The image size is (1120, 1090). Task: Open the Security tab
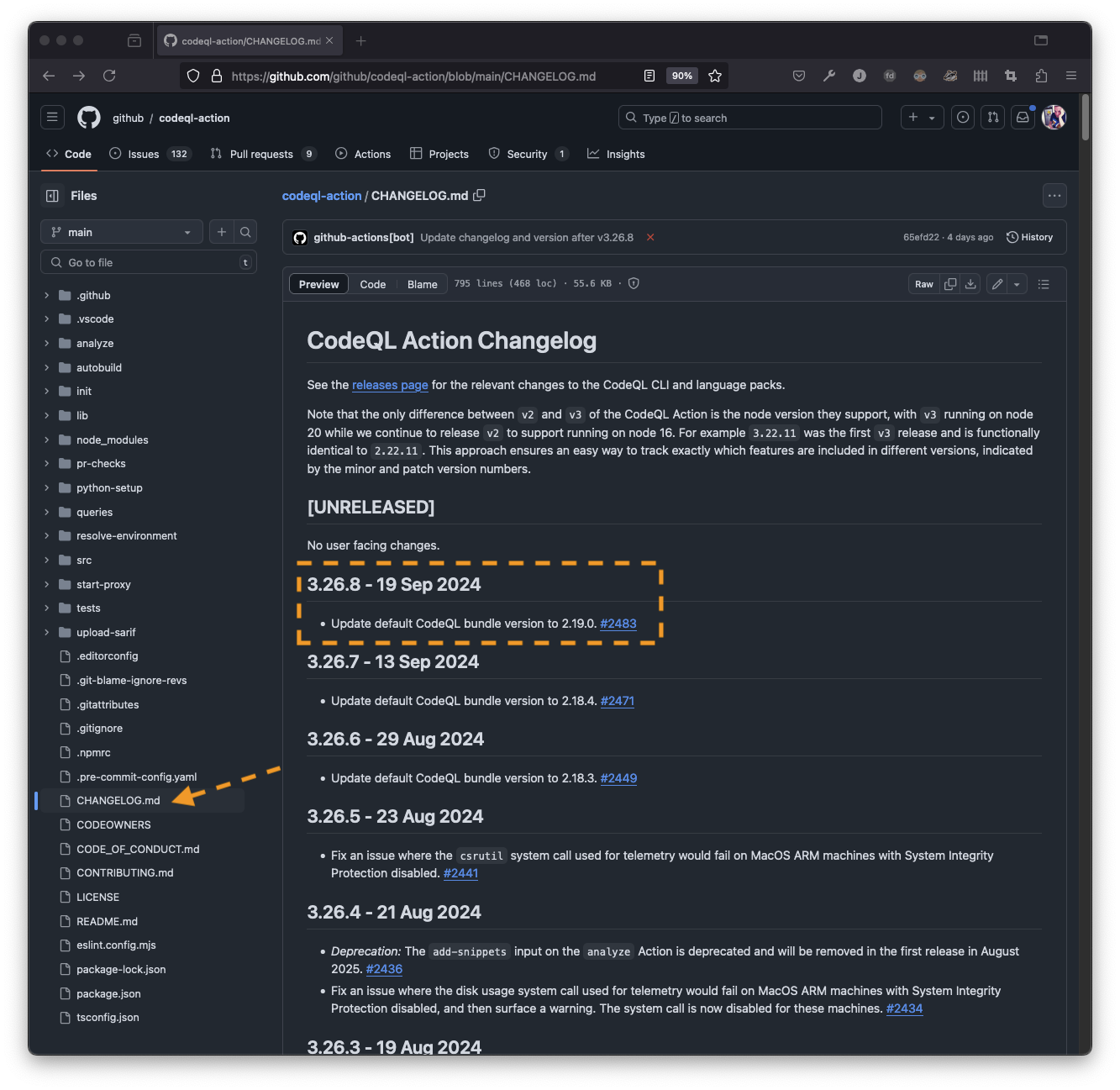click(x=528, y=154)
